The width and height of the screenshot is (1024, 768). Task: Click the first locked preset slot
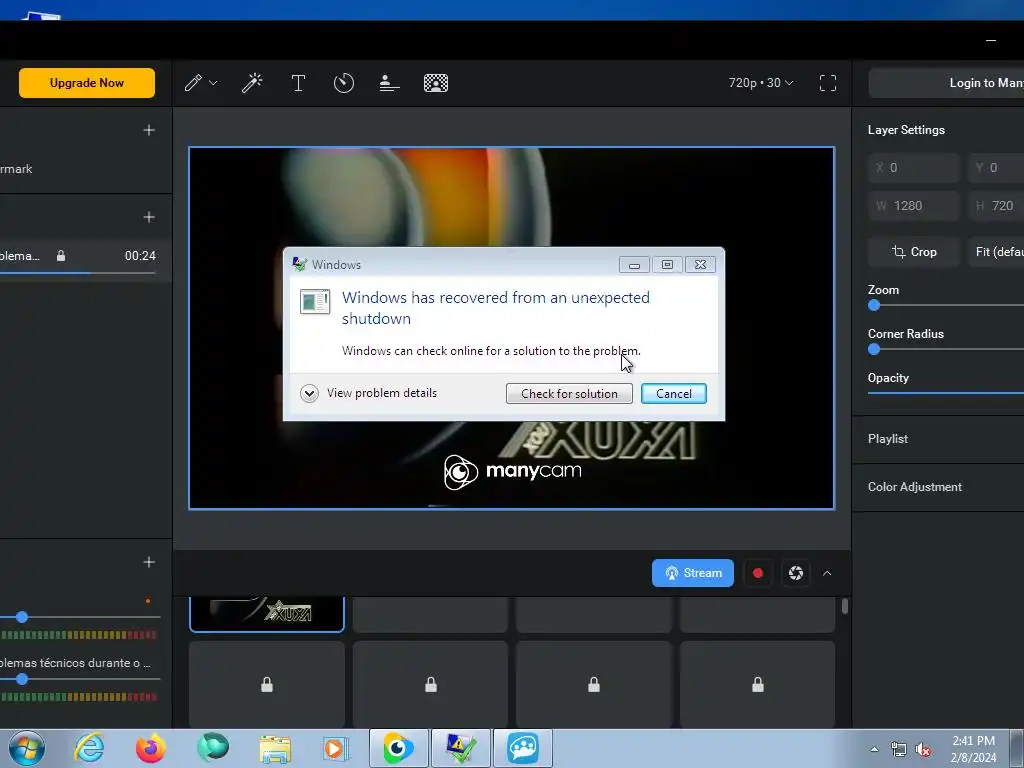point(266,684)
